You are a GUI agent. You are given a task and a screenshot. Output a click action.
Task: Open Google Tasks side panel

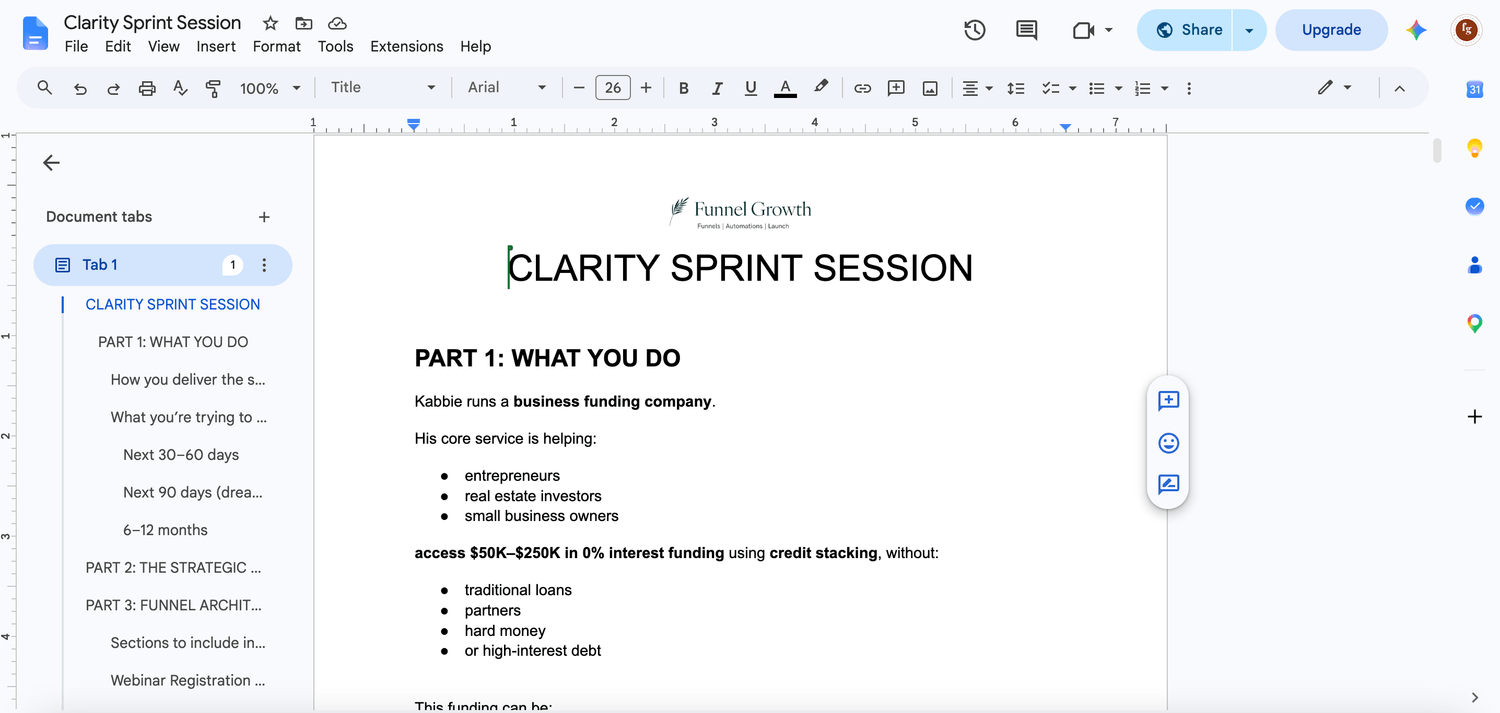click(1474, 206)
